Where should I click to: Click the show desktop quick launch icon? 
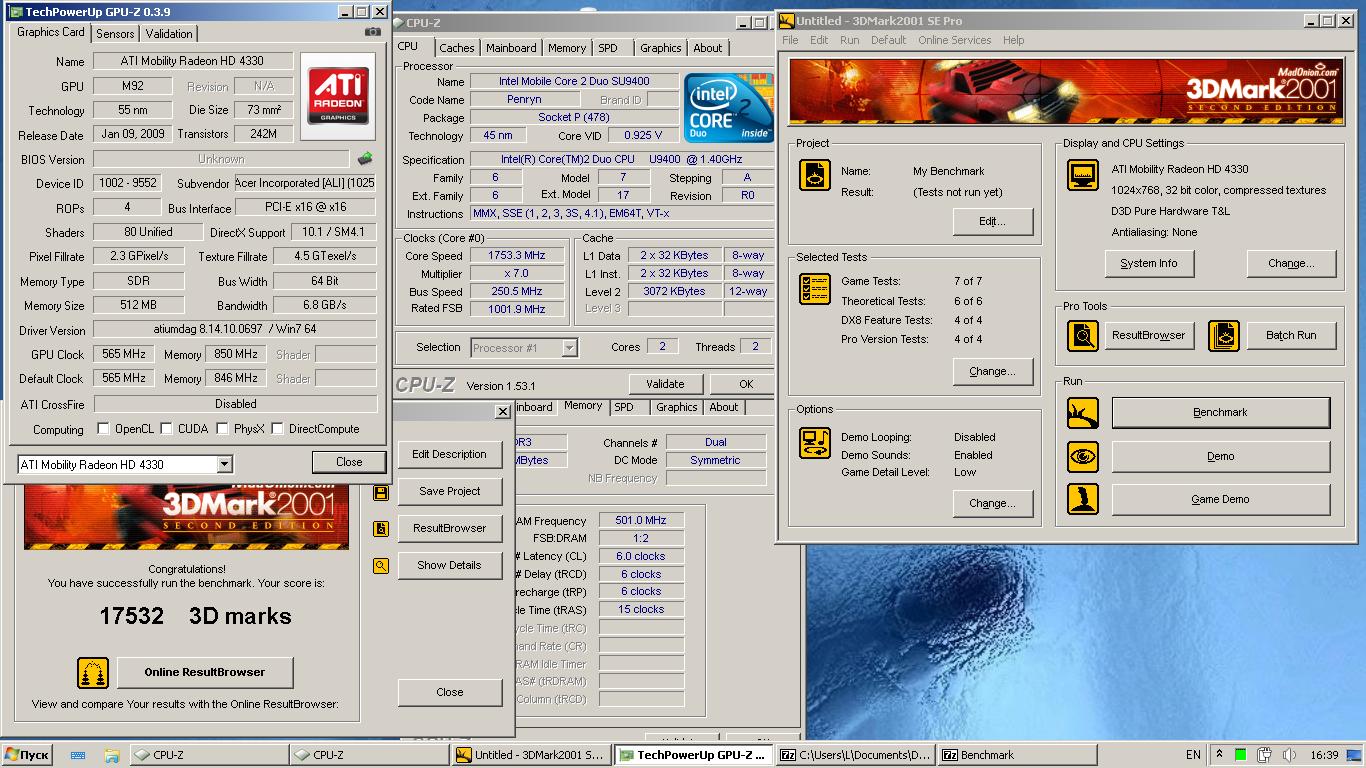[x=78, y=755]
